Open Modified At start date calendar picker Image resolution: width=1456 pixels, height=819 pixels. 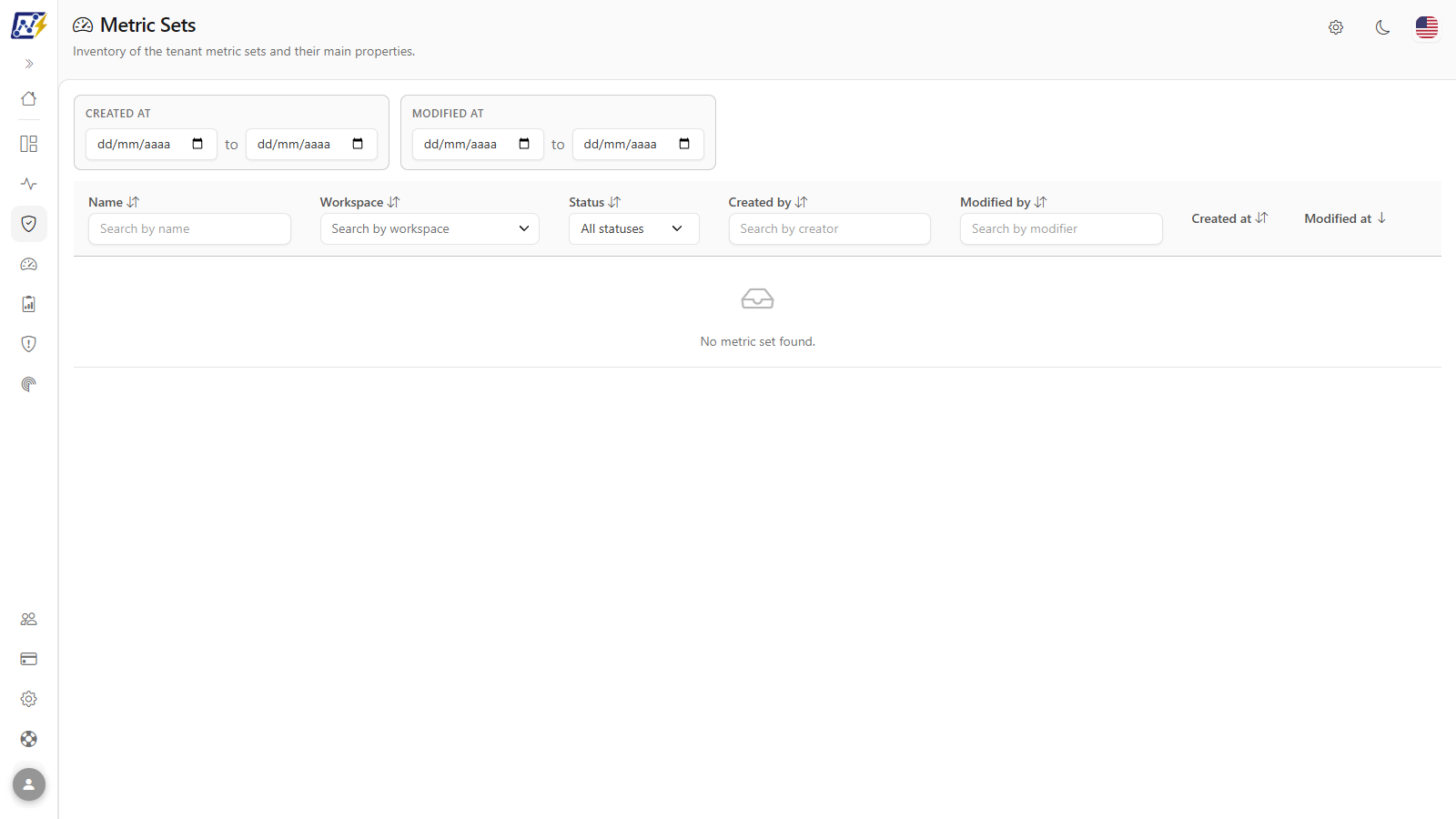click(524, 144)
